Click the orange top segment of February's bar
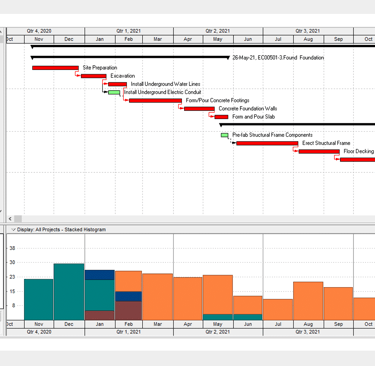The image size is (375, 366). pos(129,281)
